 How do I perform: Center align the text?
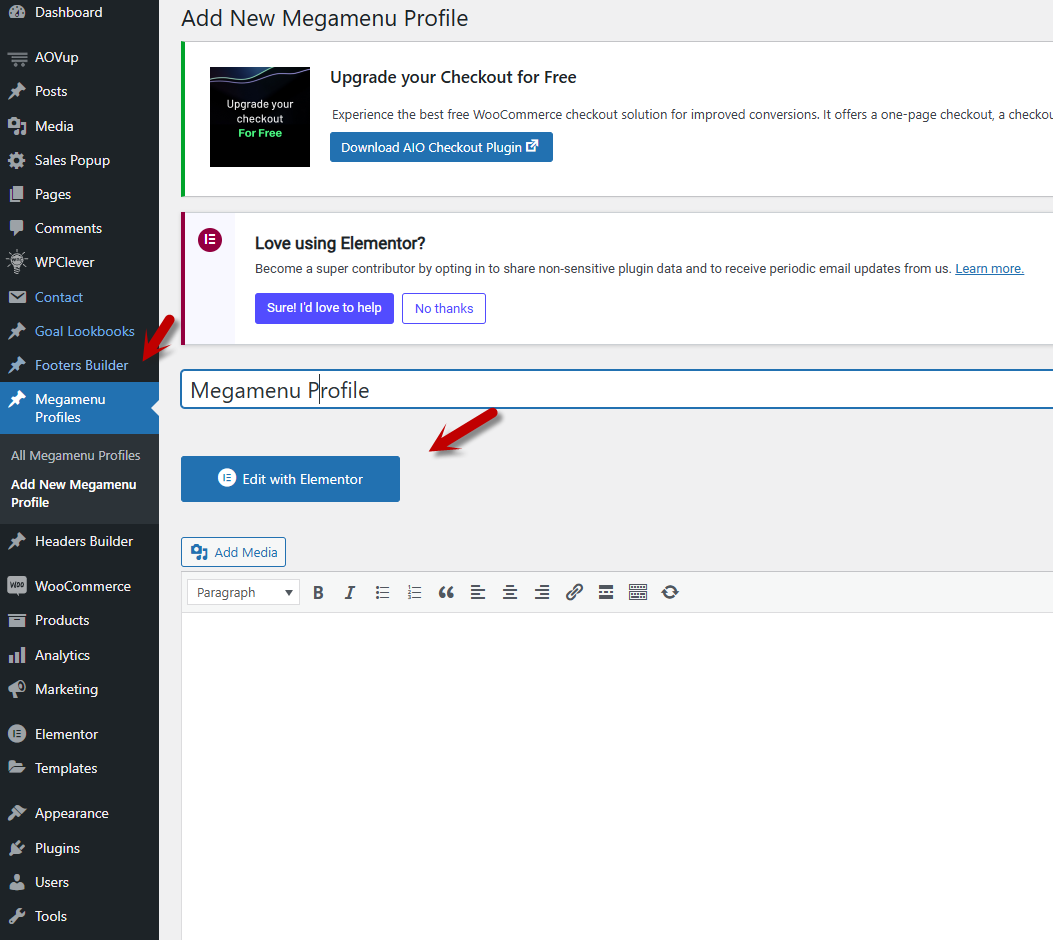(x=510, y=593)
